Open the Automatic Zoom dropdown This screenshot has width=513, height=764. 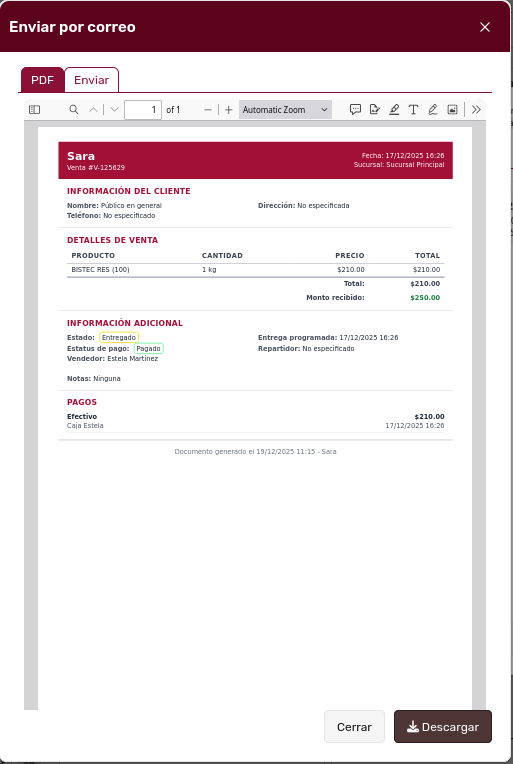tap(285, 110)
